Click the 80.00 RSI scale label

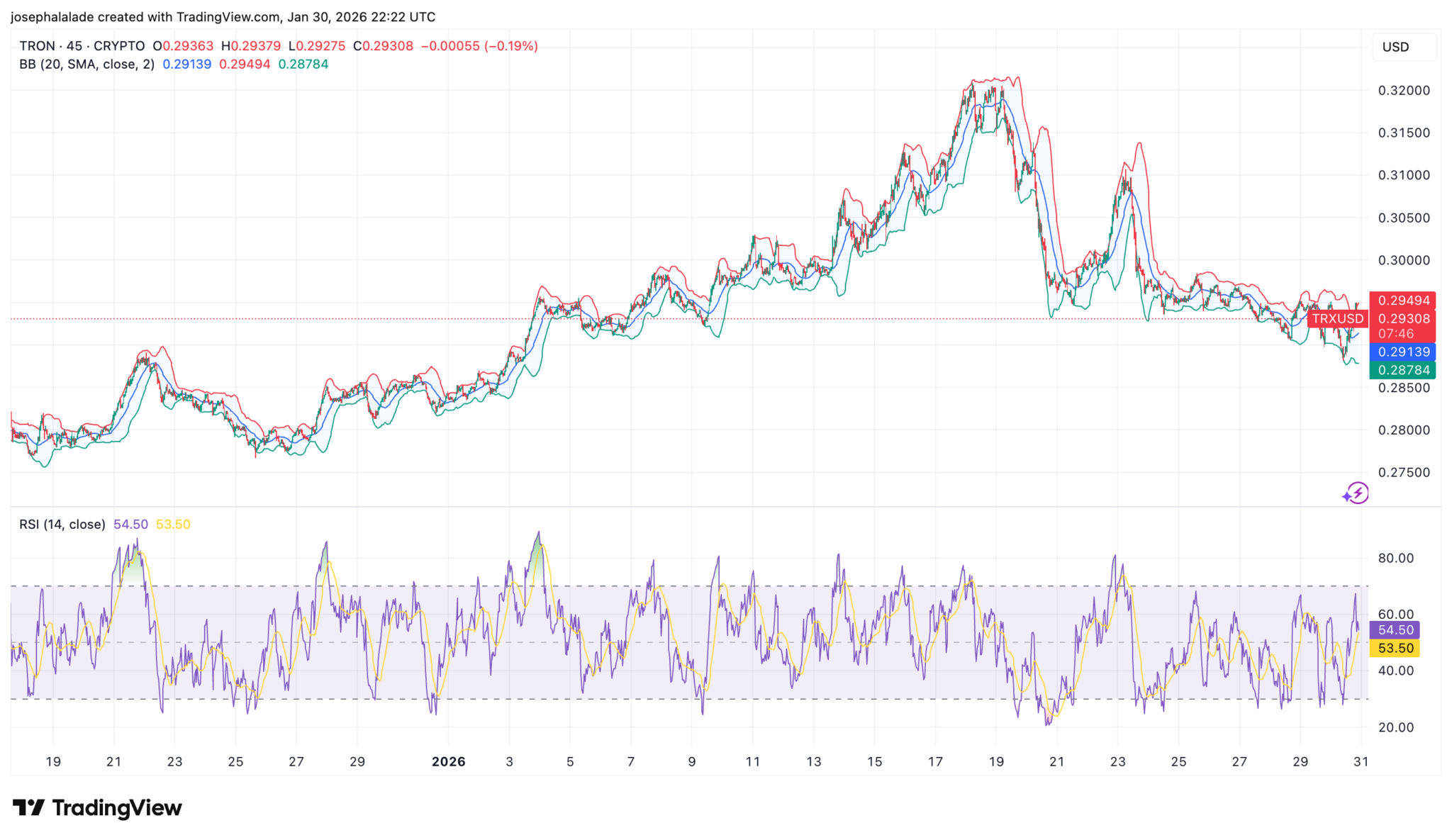tap(1395, 558)
